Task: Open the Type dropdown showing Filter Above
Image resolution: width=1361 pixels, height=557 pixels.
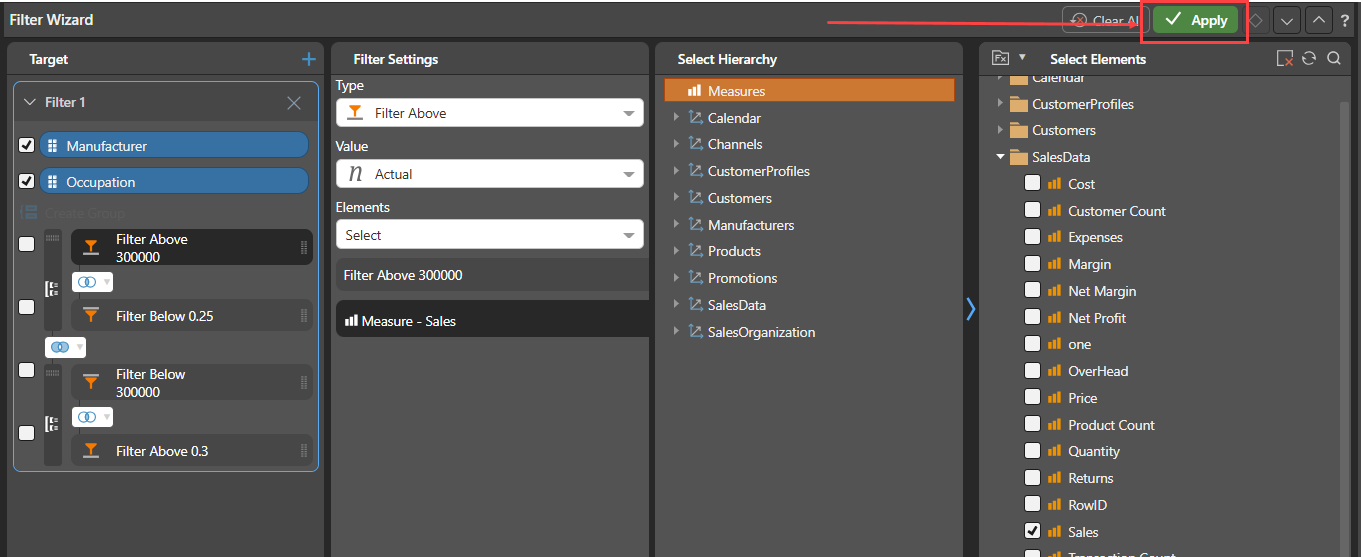Action: pyautogui.click(x=489, y=113)
